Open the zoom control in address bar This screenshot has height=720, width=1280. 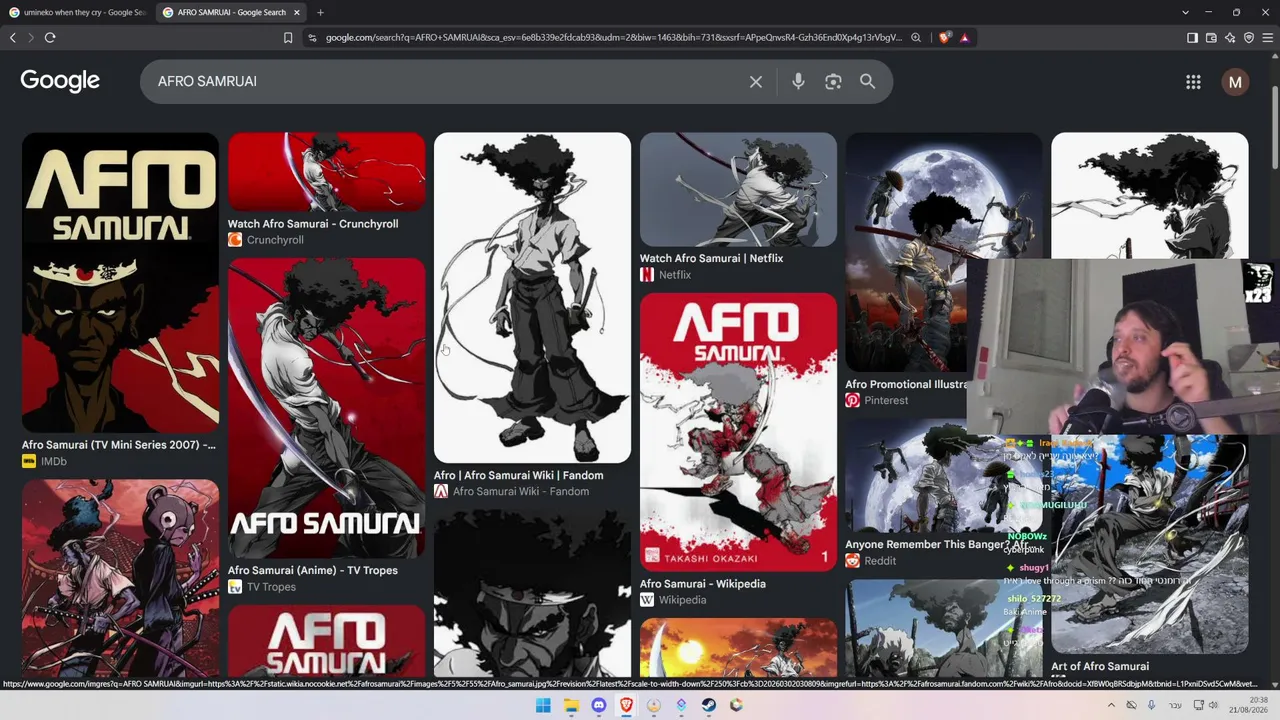[916, 38]
